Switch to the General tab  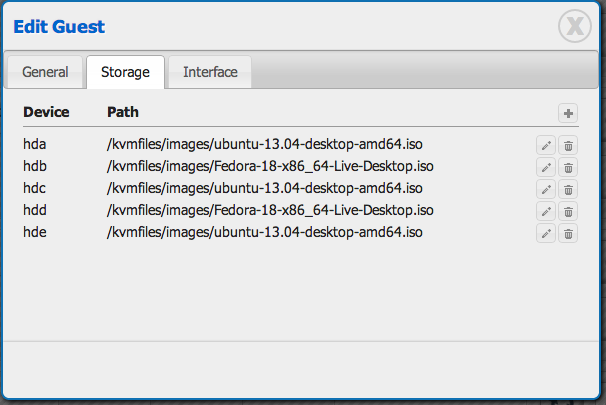coord(45,72)
